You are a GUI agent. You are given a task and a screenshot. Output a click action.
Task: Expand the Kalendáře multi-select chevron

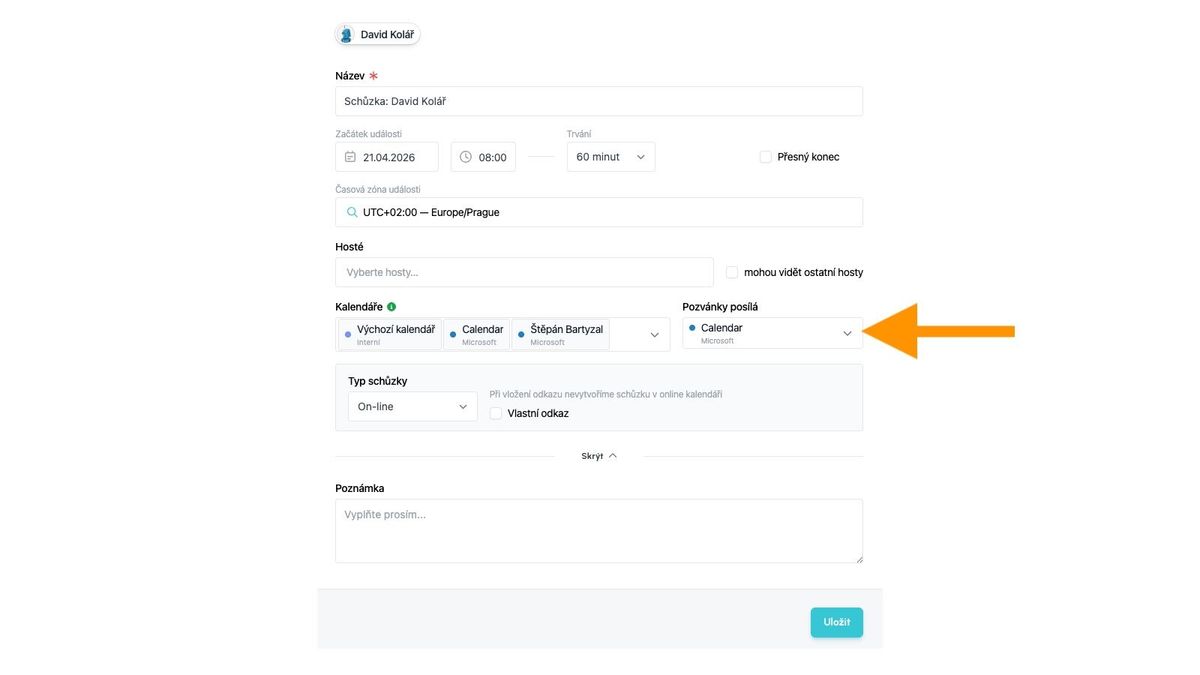(655, 335)
